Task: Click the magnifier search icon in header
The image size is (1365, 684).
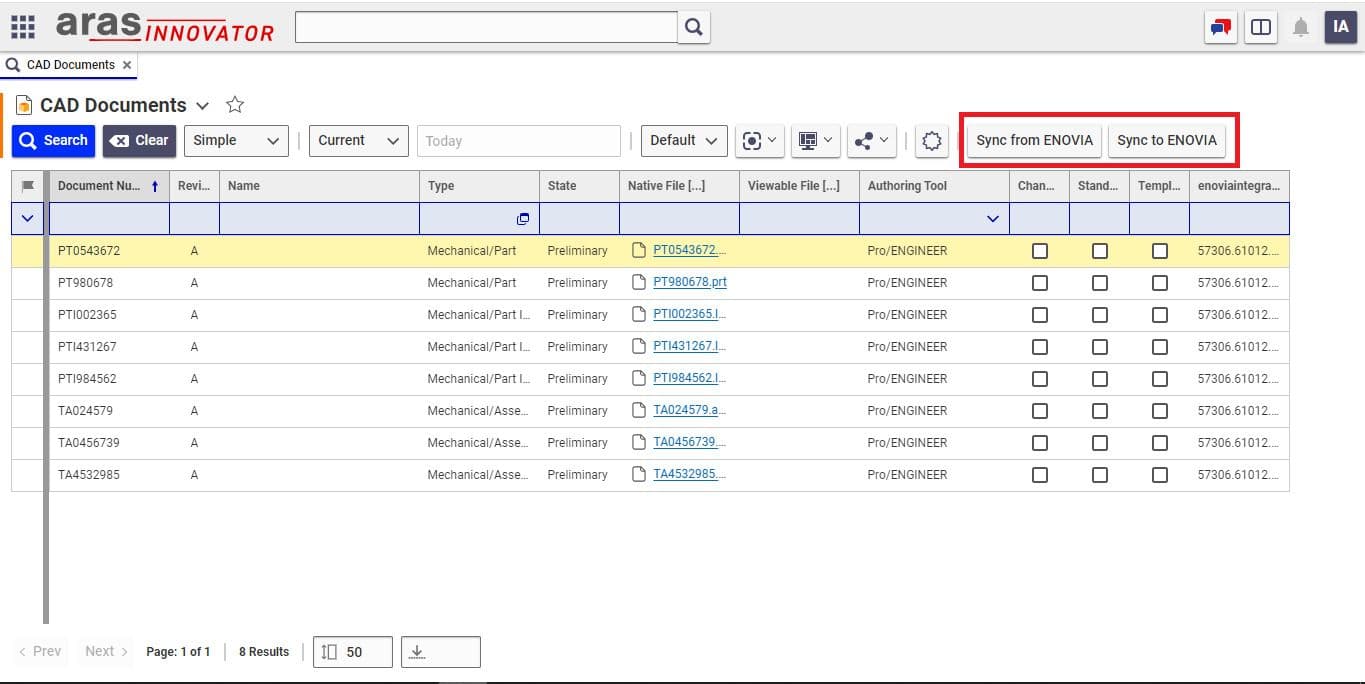Action: (x=694, y=27)
